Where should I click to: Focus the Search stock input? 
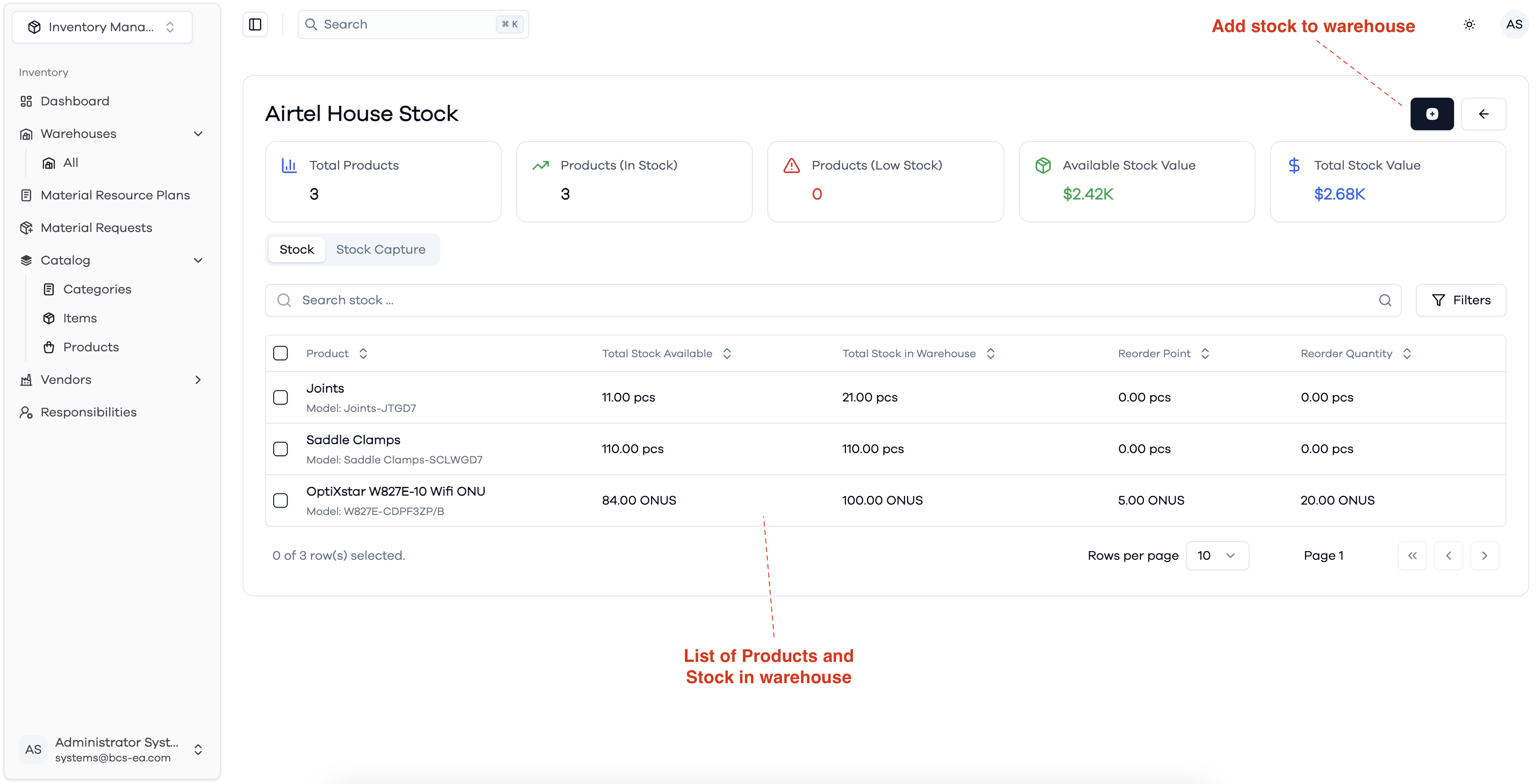[x=833, y=300]
